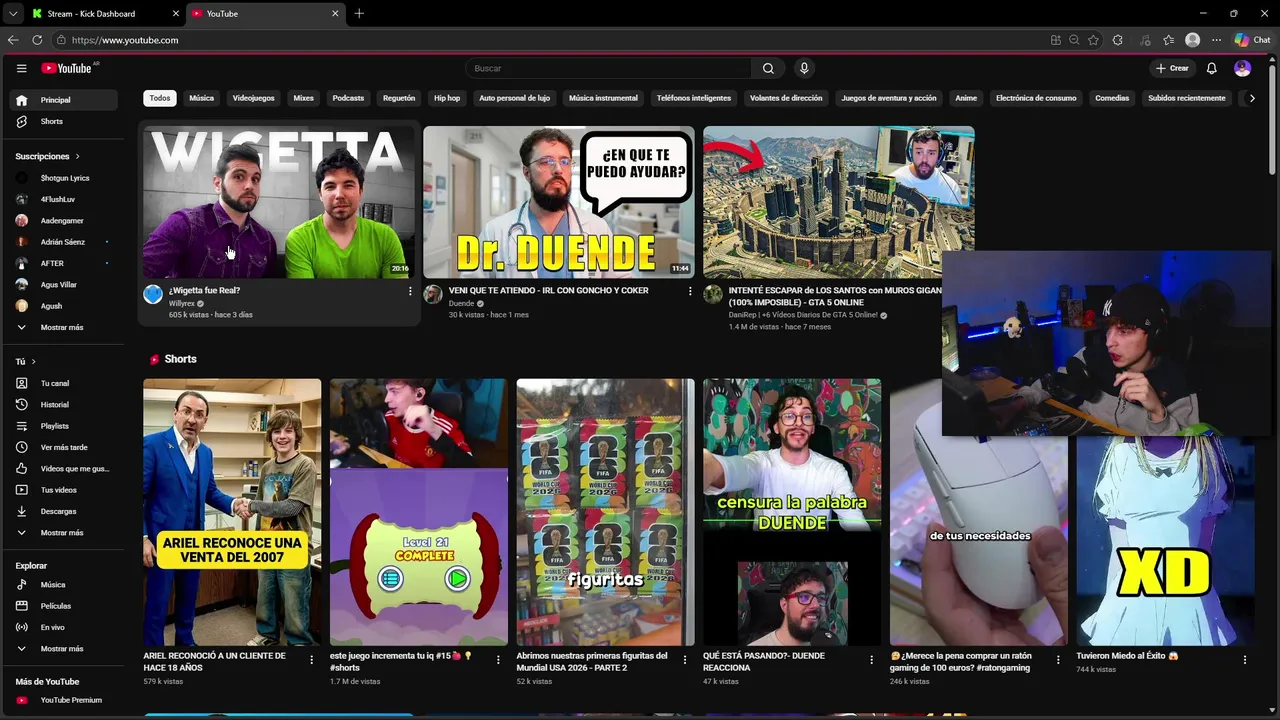The width and height of the screenshot is (1280, 720).
Task: Select the Todos filter chip
Action: [160, 98]
